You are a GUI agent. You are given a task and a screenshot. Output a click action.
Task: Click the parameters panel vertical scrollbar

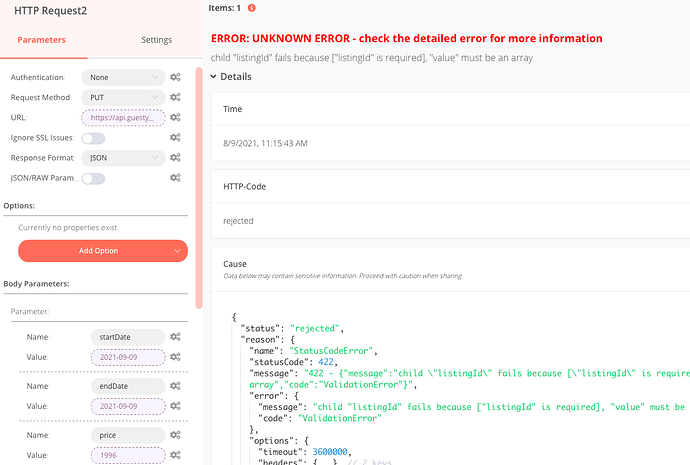[x=198, y=180]
